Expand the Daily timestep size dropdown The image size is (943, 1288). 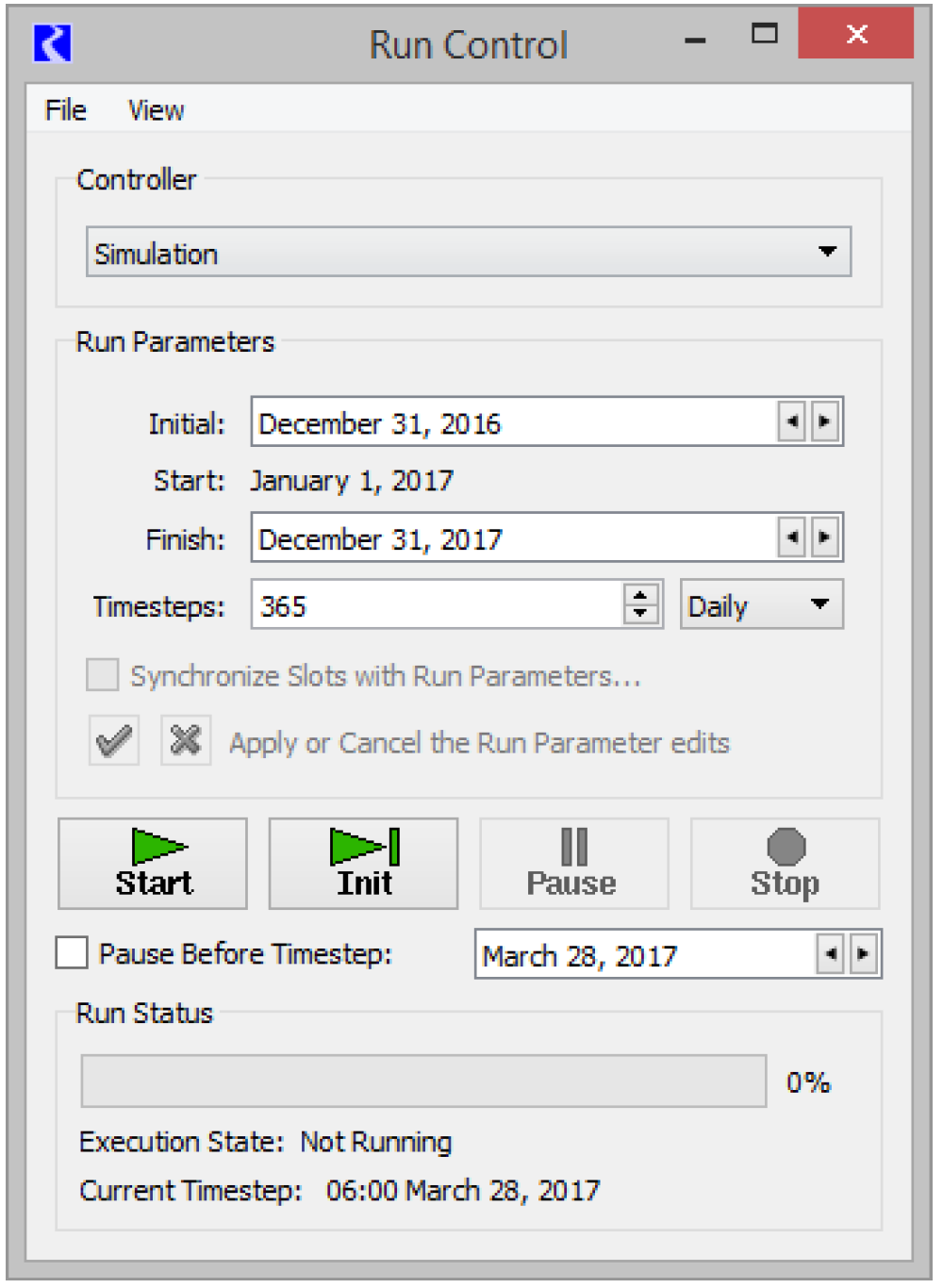tap(761, 604)
